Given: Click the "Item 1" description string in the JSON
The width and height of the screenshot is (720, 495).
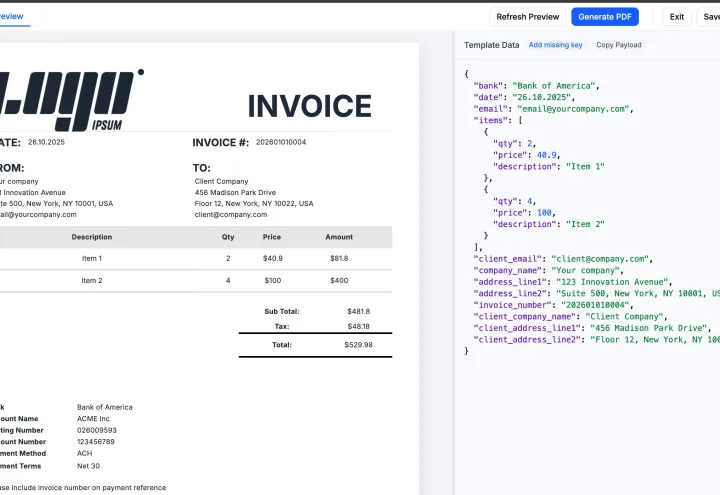Looking at the screenshot, I should click(585, 167).
